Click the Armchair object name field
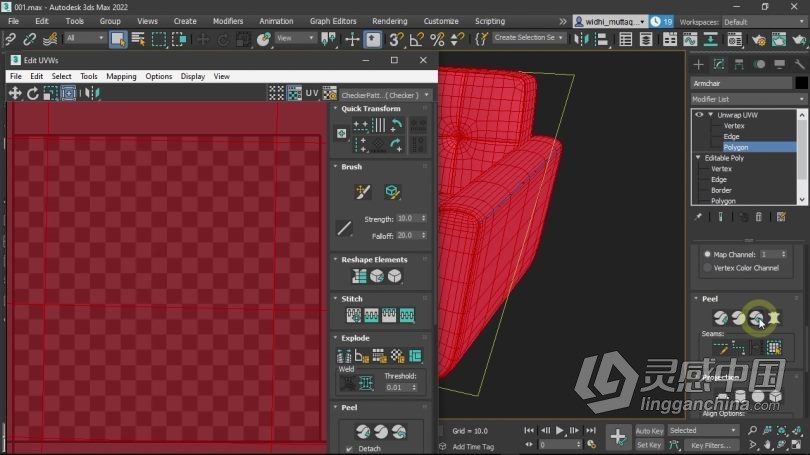The image size is (810, 455). click(741, 83)
